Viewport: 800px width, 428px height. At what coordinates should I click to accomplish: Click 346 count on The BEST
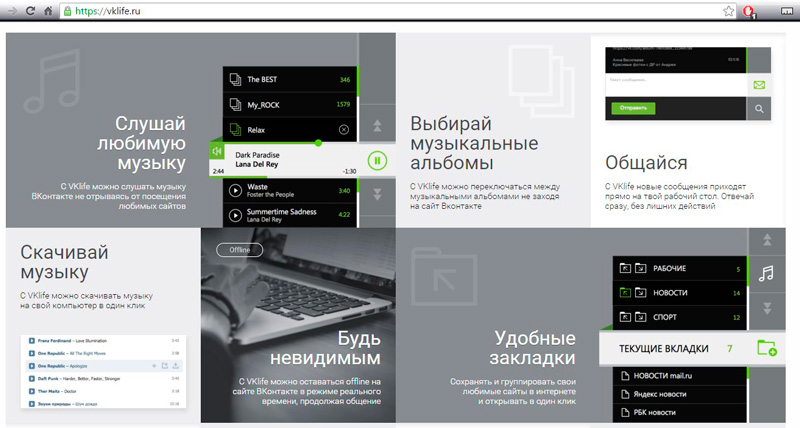pos(345,80)
